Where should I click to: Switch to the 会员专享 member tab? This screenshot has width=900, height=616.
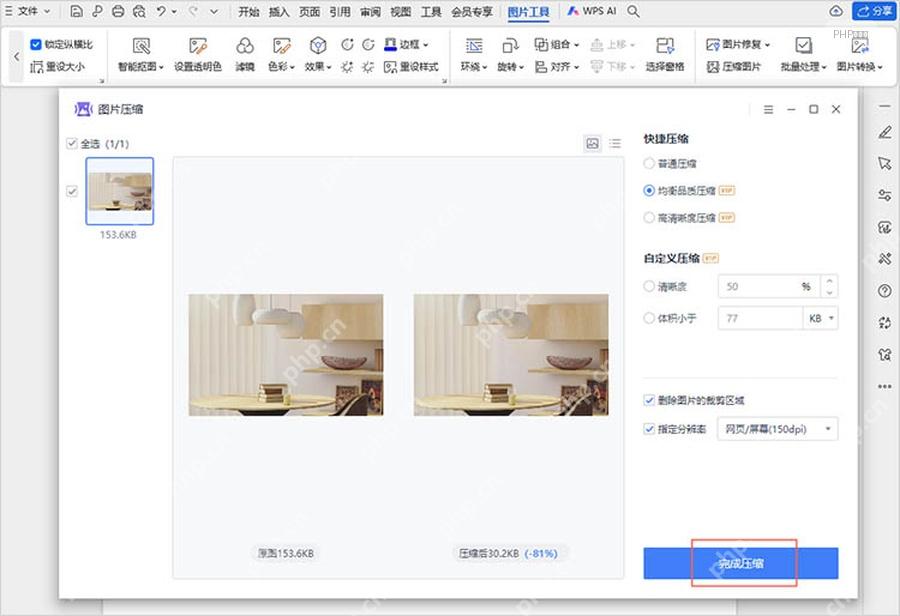coord(472,11)
